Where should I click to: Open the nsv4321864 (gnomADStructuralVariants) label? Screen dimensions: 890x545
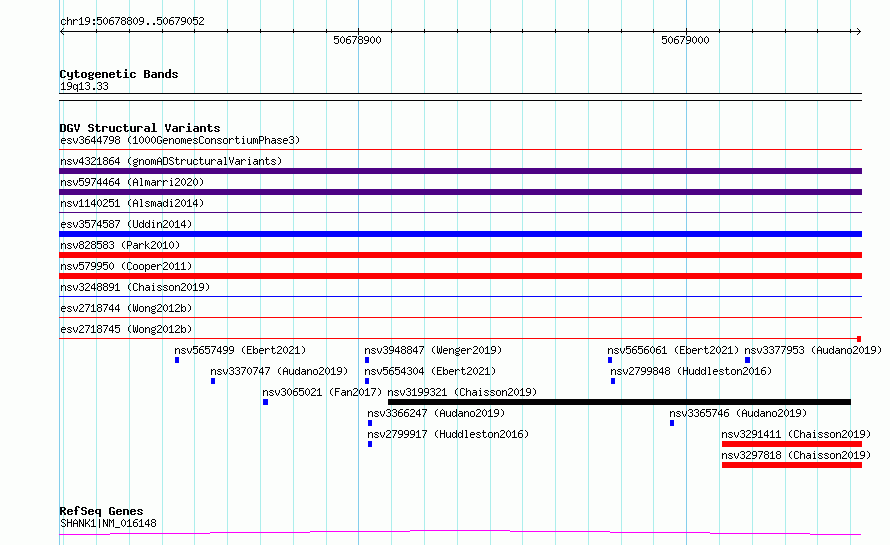(171, 161)
